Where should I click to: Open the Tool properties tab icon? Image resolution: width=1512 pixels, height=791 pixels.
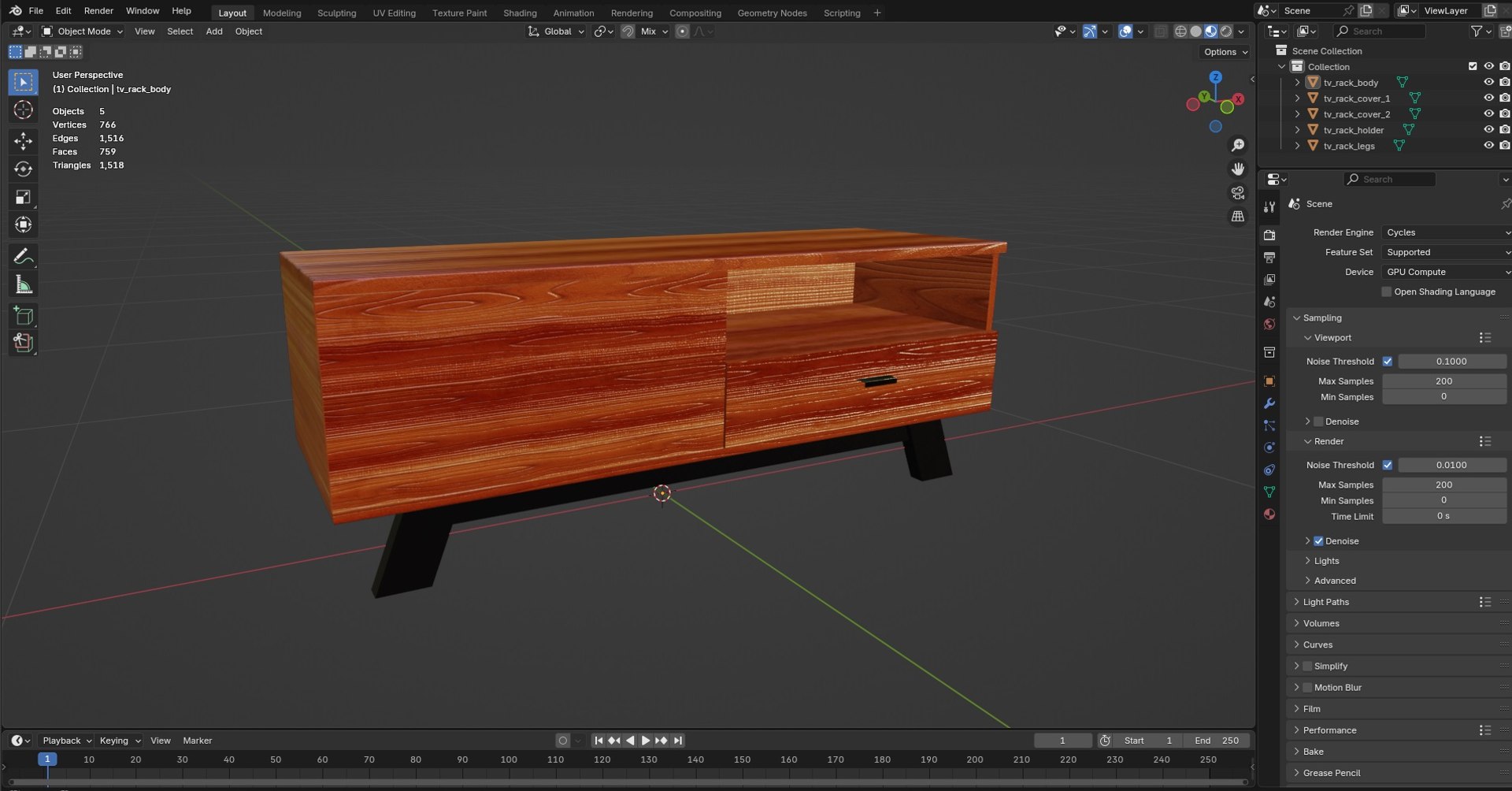(x=1269, y=206)
